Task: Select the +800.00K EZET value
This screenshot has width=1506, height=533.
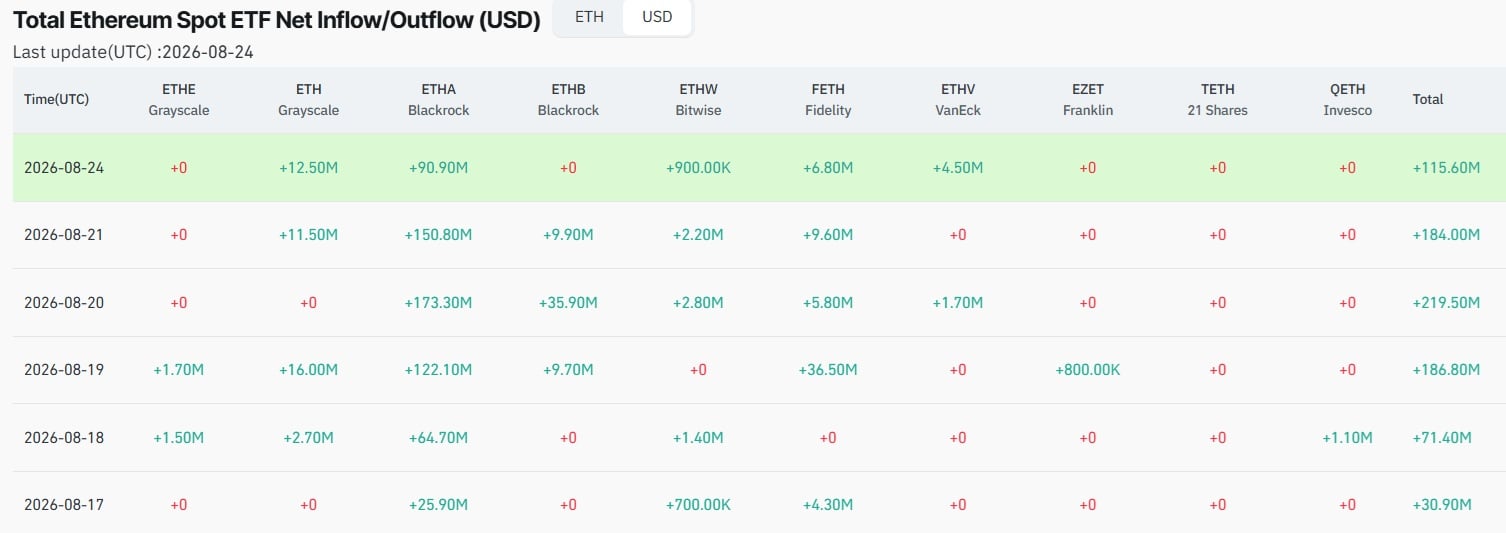Action: click(1088, 370)
